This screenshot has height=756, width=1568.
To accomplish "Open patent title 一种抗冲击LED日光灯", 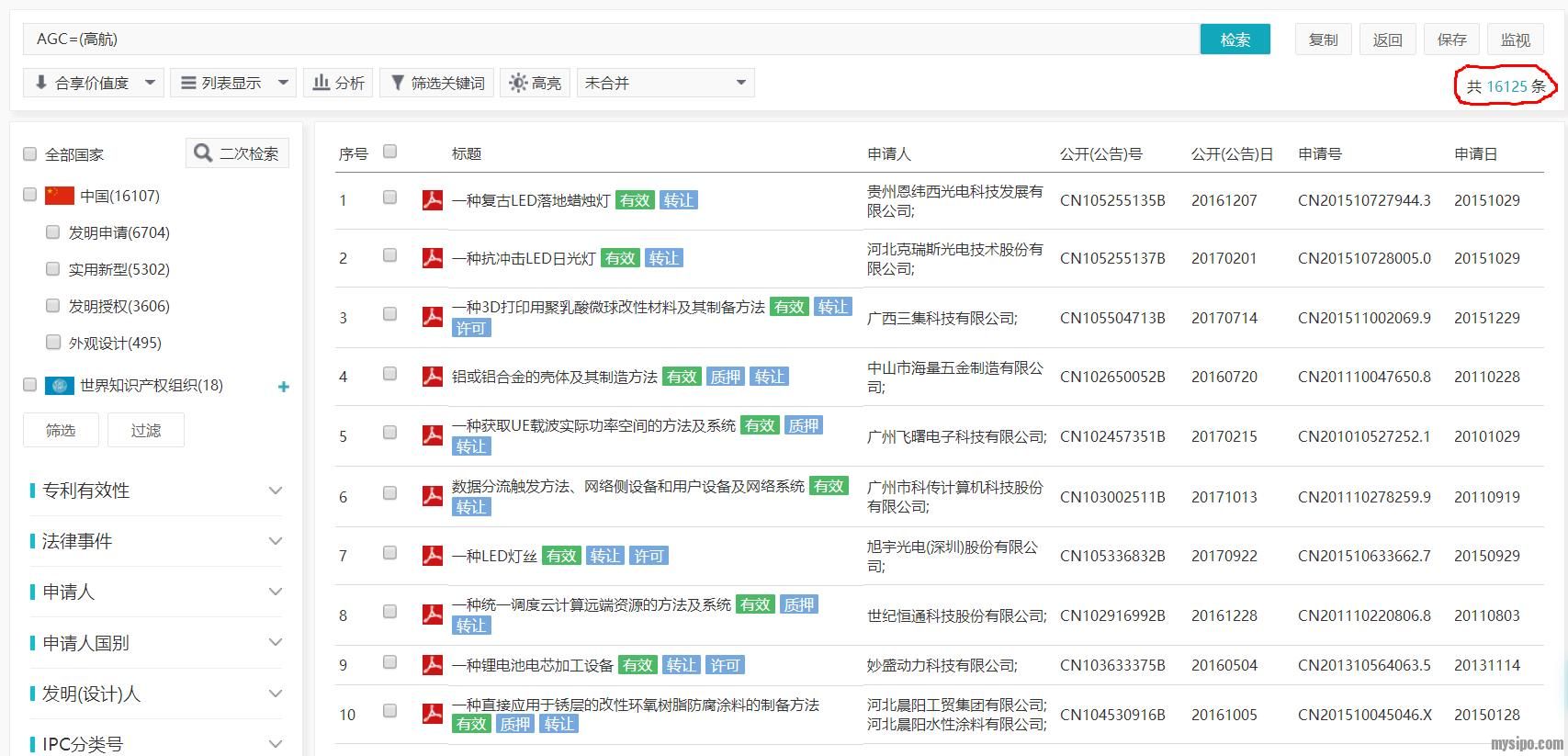I will 524,258.
